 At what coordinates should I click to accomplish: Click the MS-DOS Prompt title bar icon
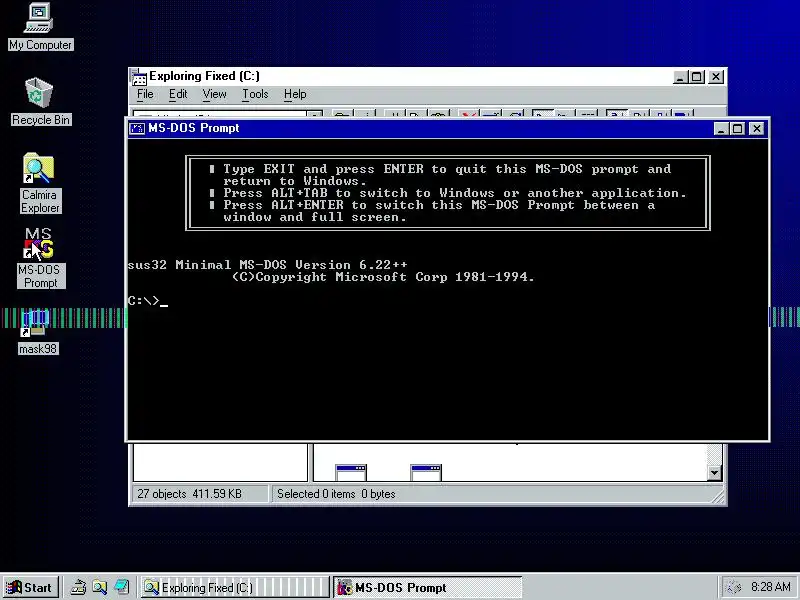coord(137,128)
